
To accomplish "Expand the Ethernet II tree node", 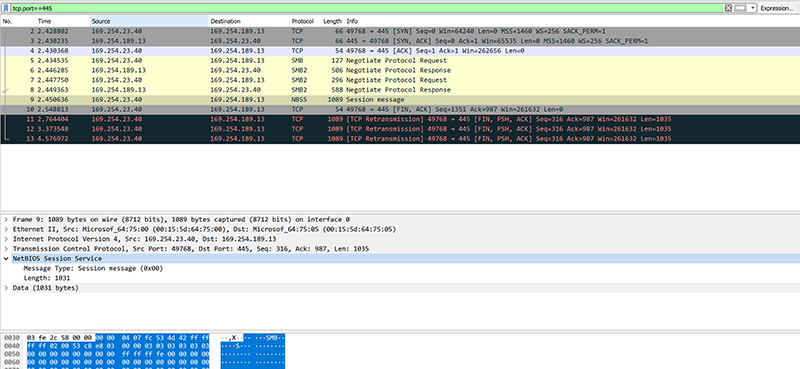I will point(6,229).
